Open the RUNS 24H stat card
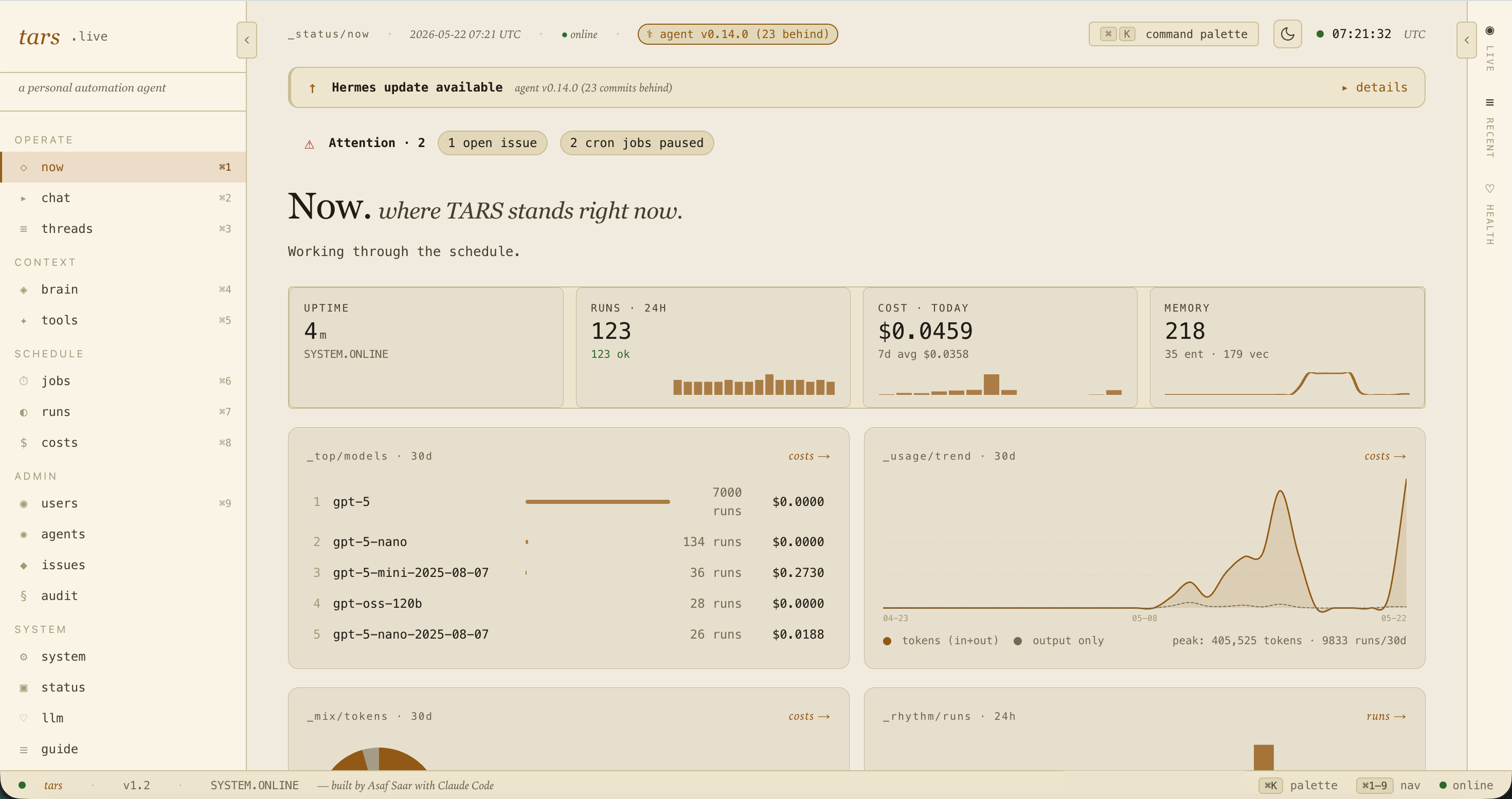Screen dimensions: 1512x799 point(713,347)
